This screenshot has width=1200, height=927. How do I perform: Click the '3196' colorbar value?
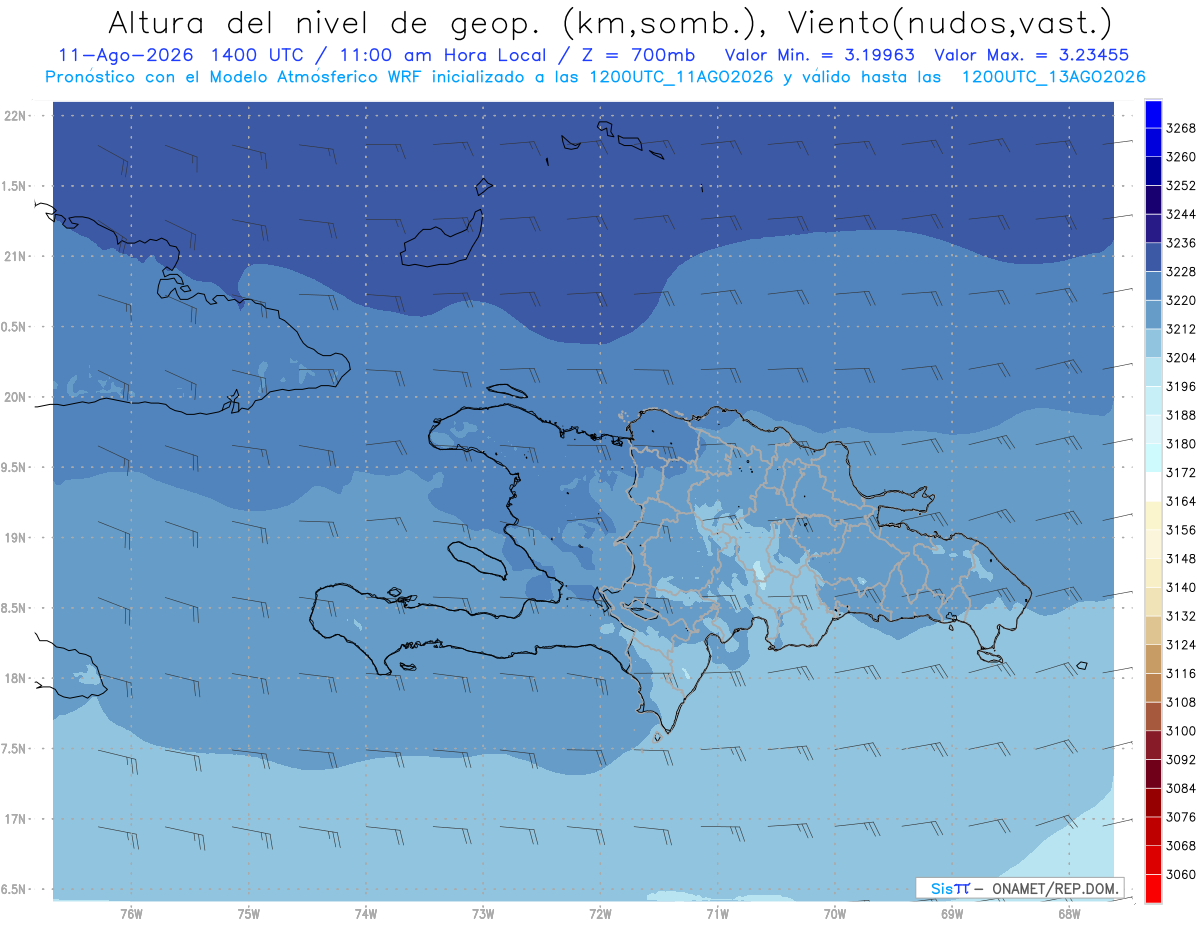click(x=1181, y=387)
